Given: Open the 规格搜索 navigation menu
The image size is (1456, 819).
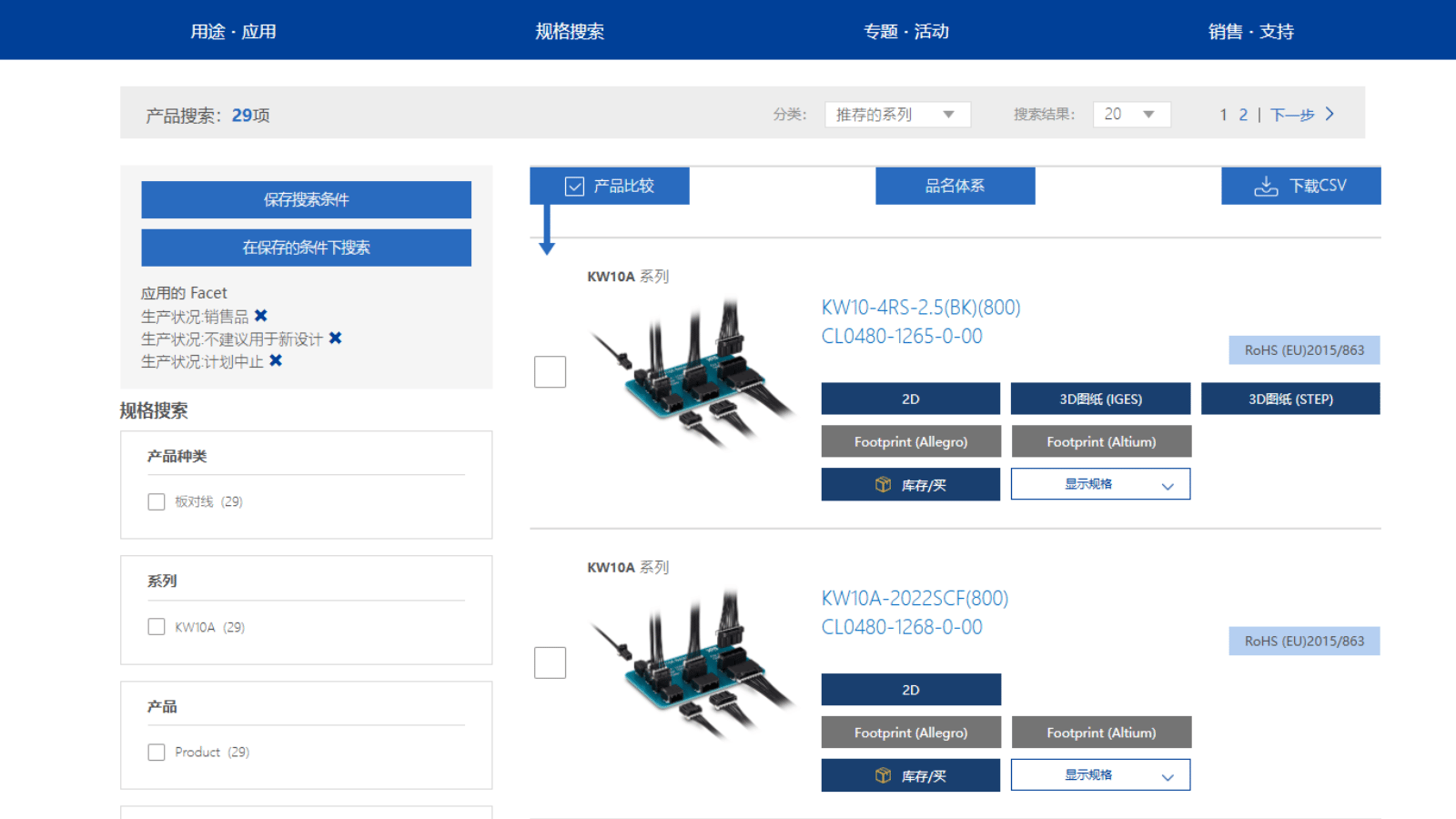Looking at the screenshot, I should point(570,30).
